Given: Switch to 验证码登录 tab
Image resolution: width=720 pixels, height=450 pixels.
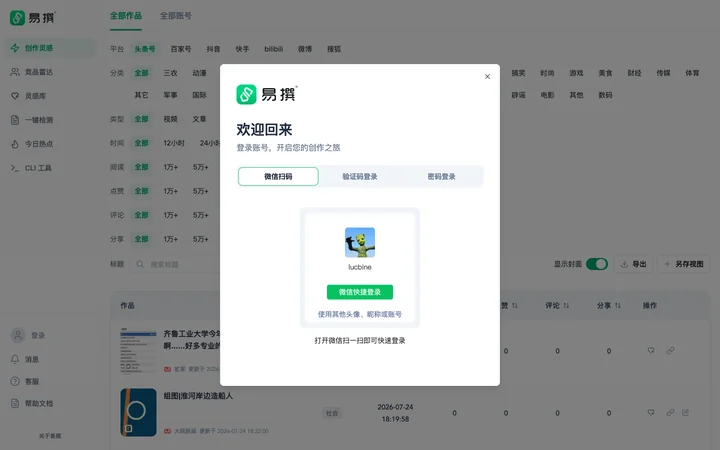Looking at the screenshot, I should 360,176.
